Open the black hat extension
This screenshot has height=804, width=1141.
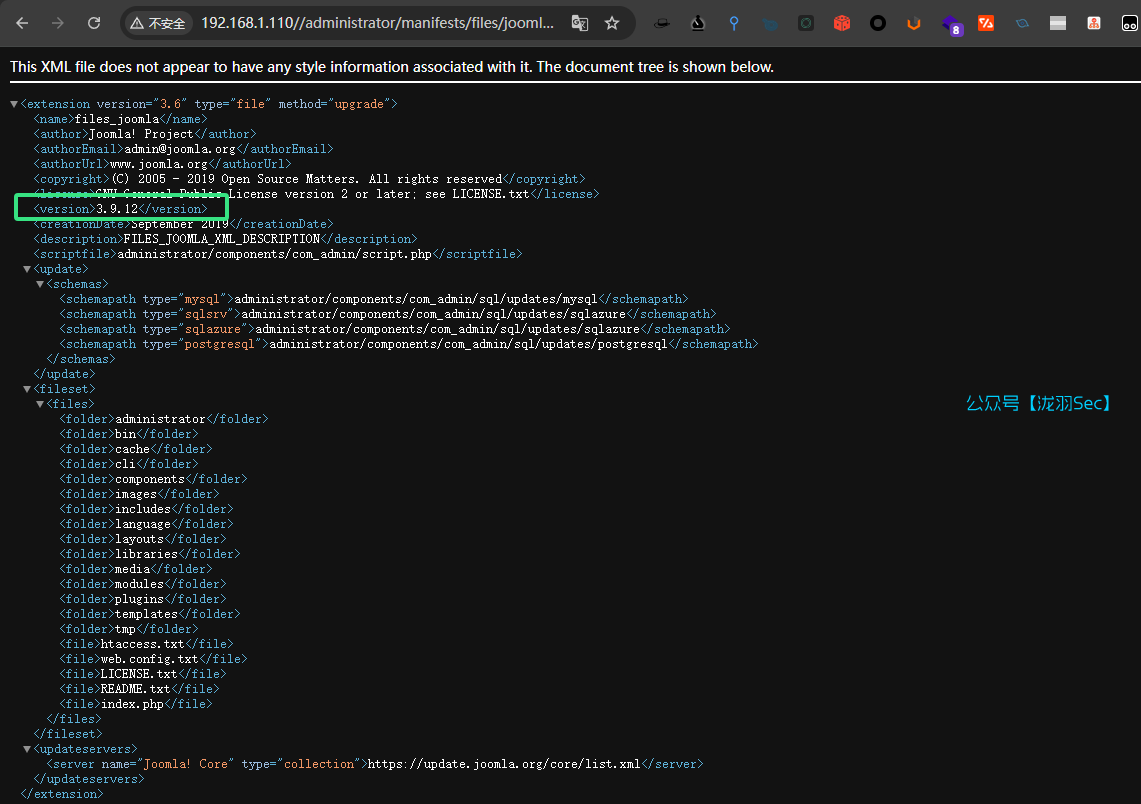click(661, 23)
